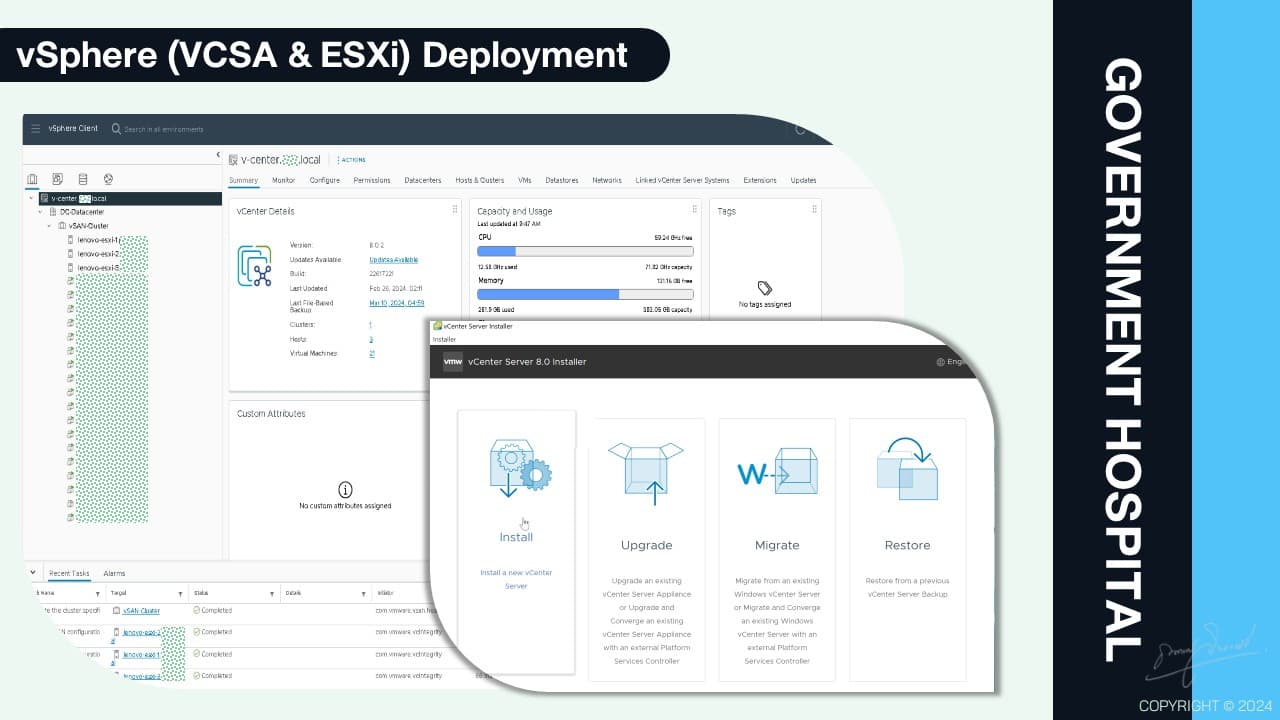Screen dimensions: 1280x720
Task: Open the vSAN-Cluster link in tasks
Action: point(141,611)
